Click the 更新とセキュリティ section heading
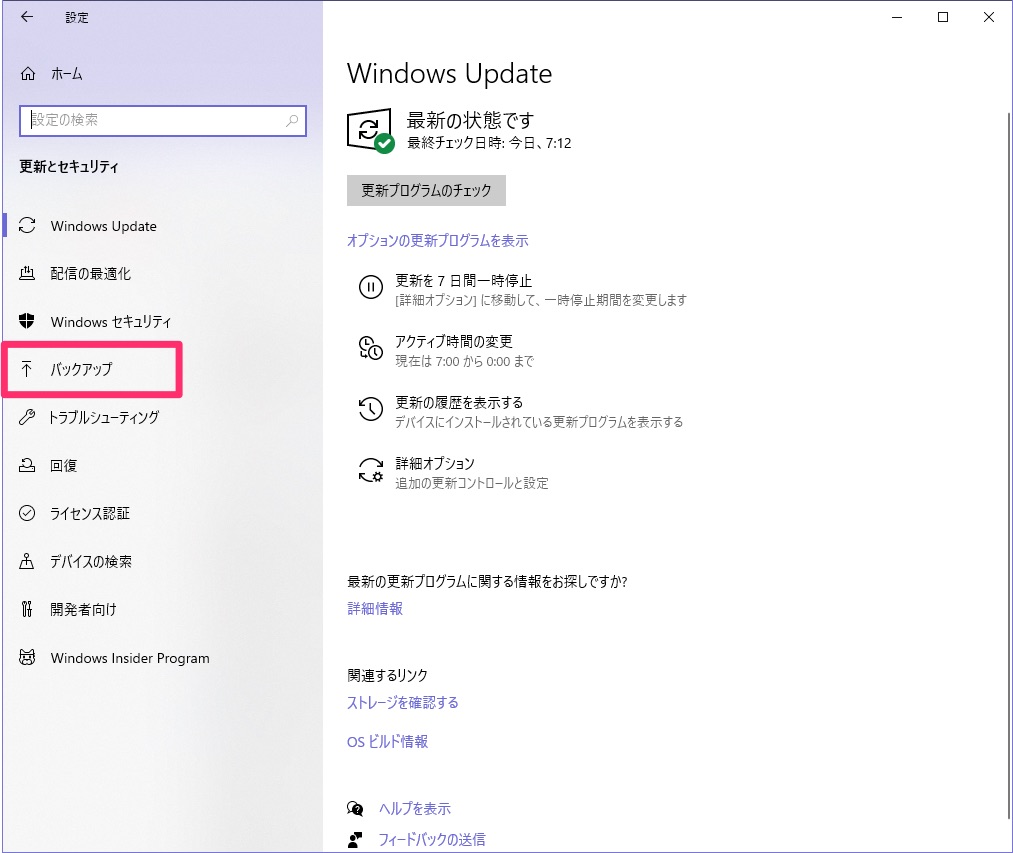 (68, 167)
